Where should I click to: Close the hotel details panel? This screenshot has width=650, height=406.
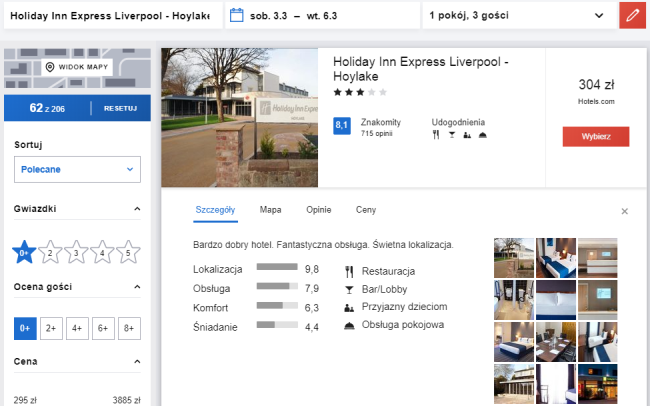pos(625,211)
